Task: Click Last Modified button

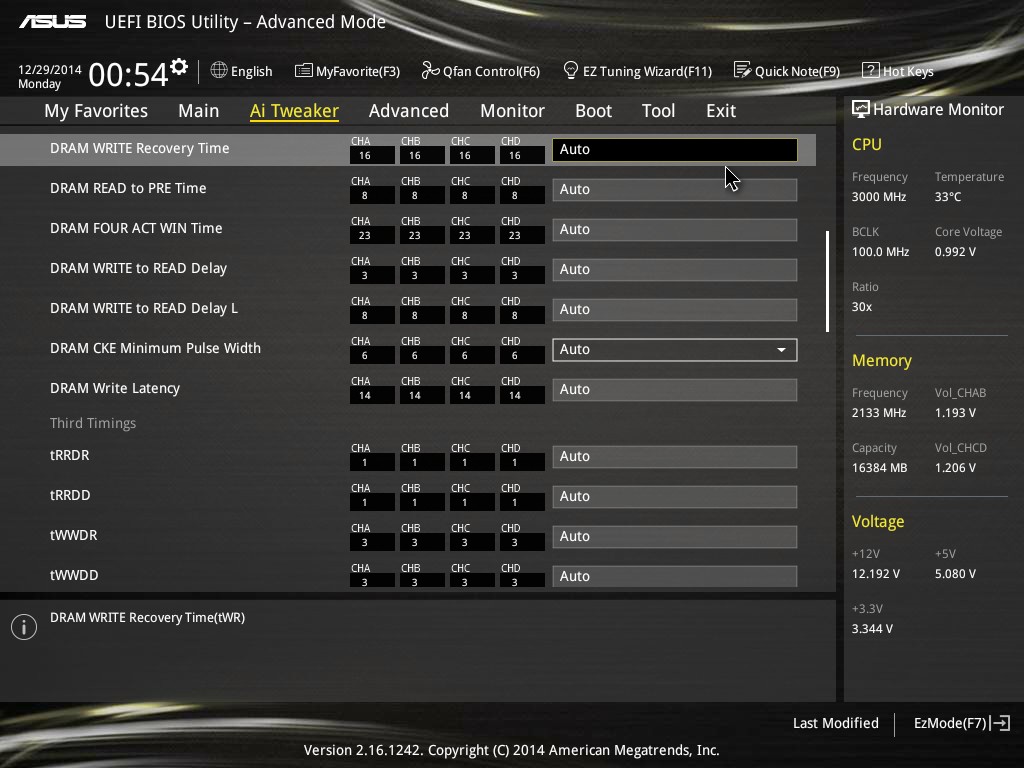Action: click(x=835, y=723)
